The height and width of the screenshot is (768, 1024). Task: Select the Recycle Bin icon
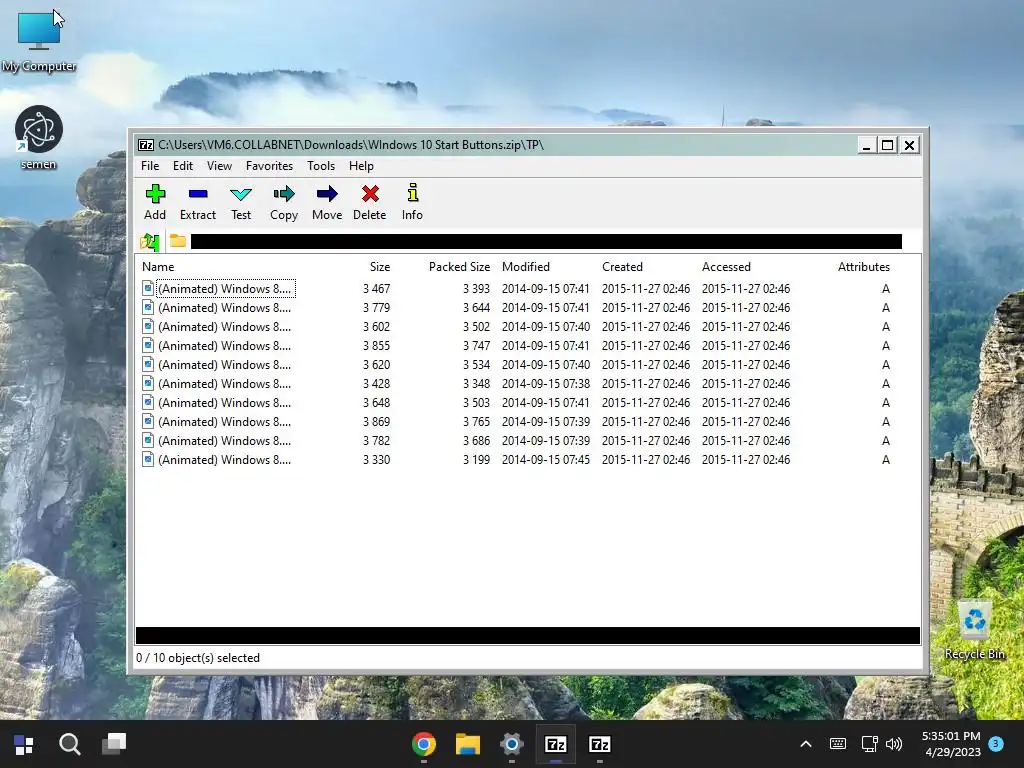coord(974,630)
